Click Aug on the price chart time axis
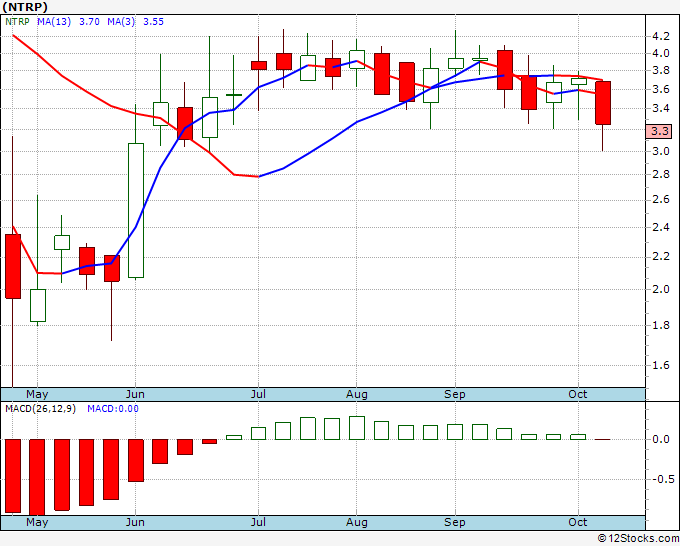This screenshot has height=546, width=680. [x=356, y=394]
